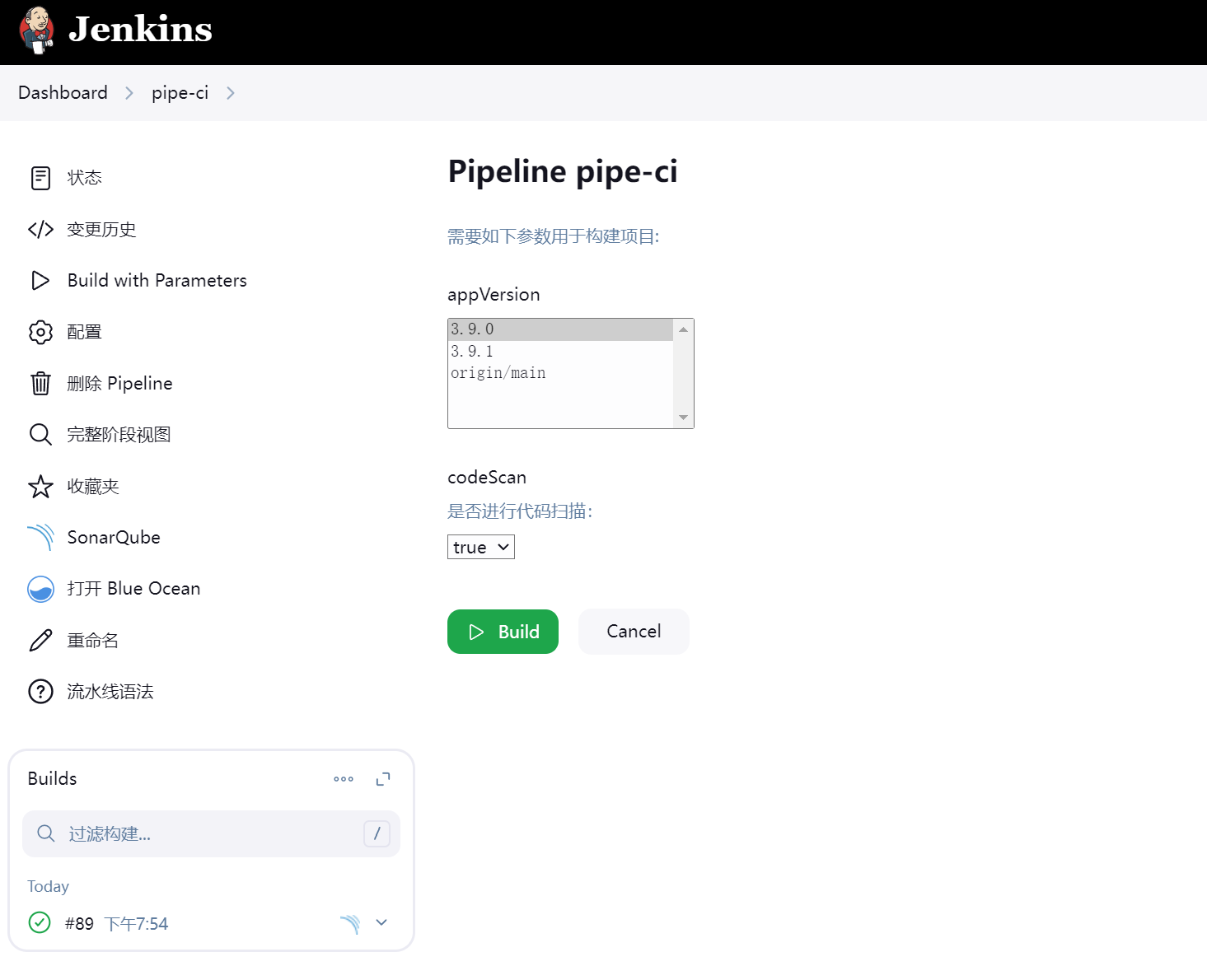Viewport: 1207px width, 980px height.
Task: Open the pipeline syntax help icon
Action: (40, 692)
